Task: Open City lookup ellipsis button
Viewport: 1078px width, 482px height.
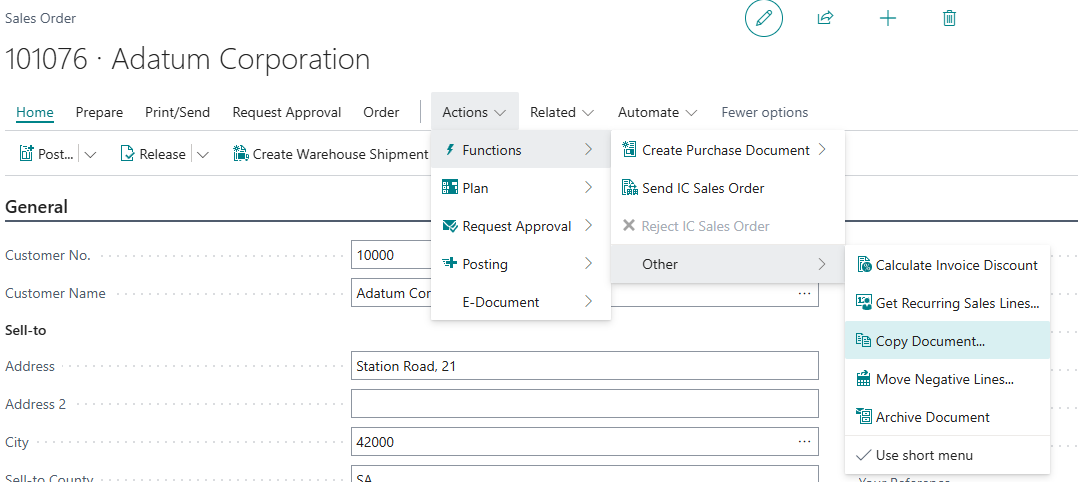Action: tap(804, 441)
